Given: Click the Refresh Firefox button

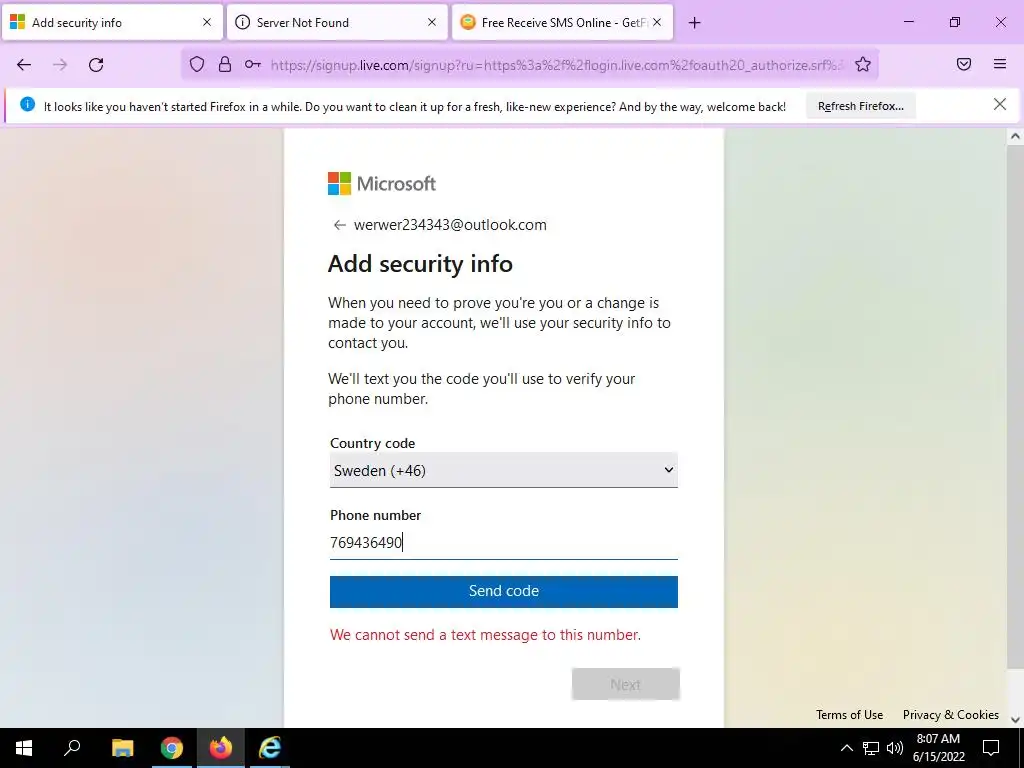Looking at the screenshot, I should pos(861,106).
